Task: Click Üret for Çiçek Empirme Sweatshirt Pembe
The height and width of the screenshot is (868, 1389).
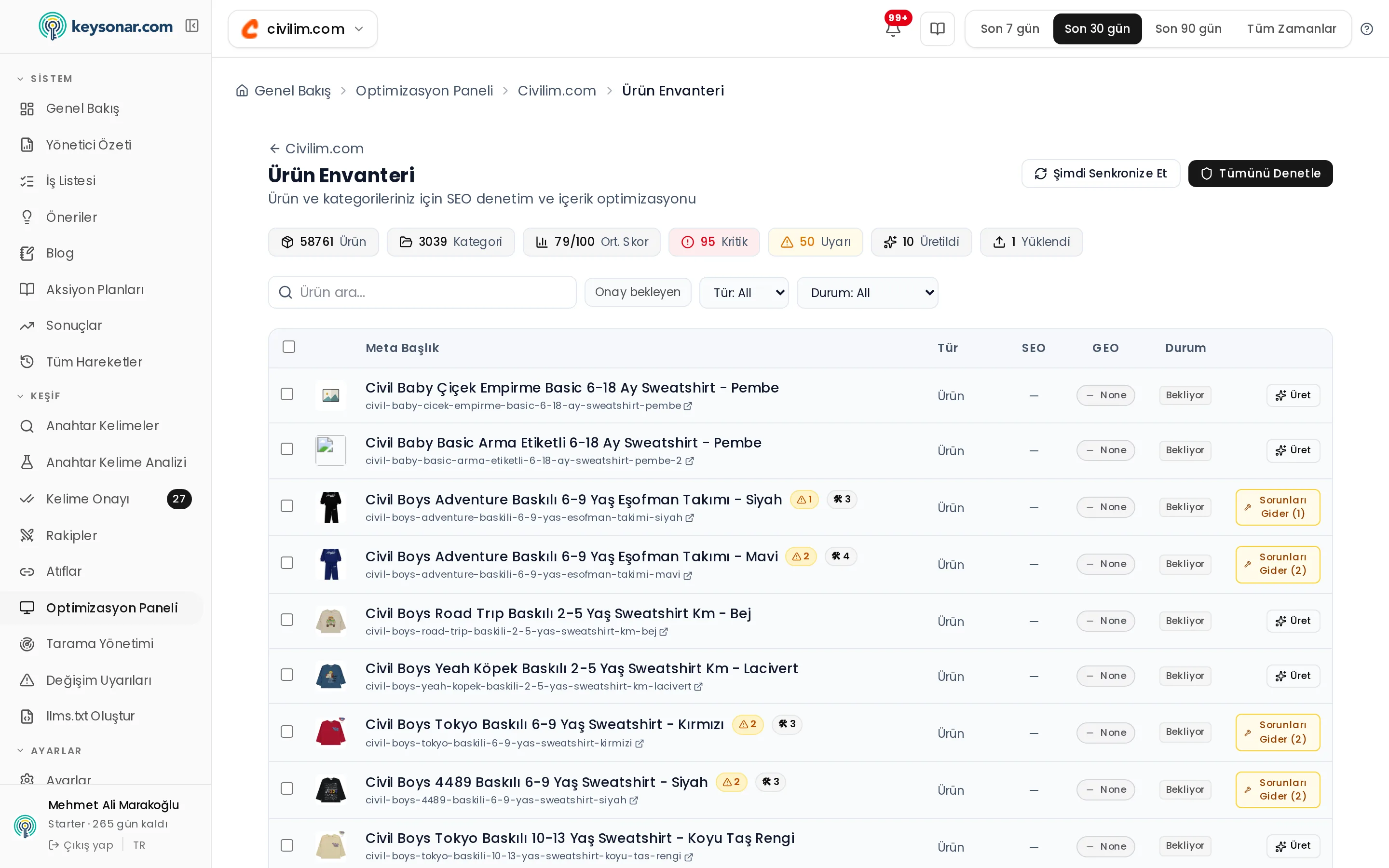Action: (x=1293, y=395)
